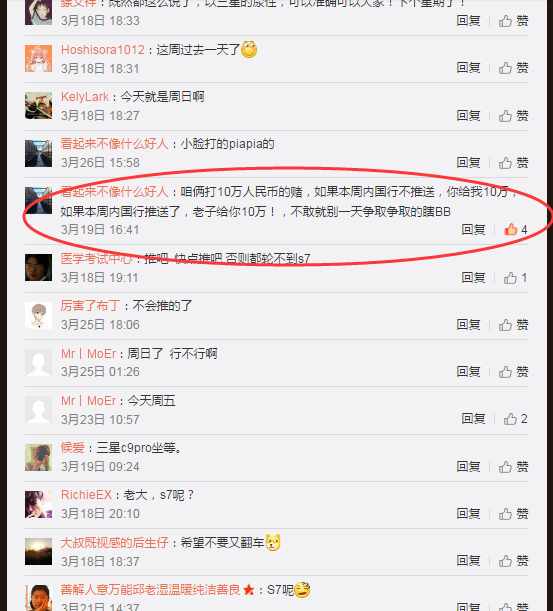Open Hoshisora1012's profile via username
The width and height of the screenshot is (553, 611).
pos(103,50)
